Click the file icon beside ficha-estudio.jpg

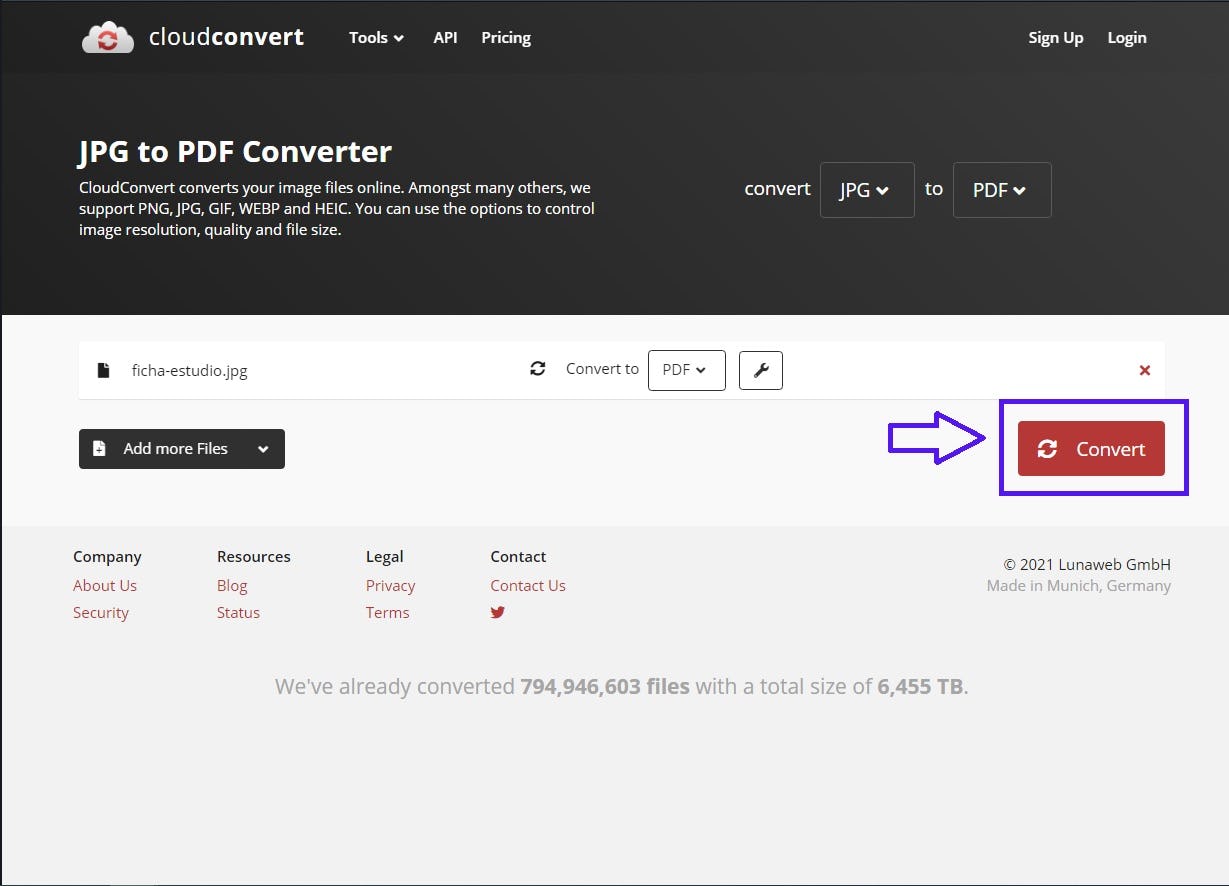coord(103,370)
